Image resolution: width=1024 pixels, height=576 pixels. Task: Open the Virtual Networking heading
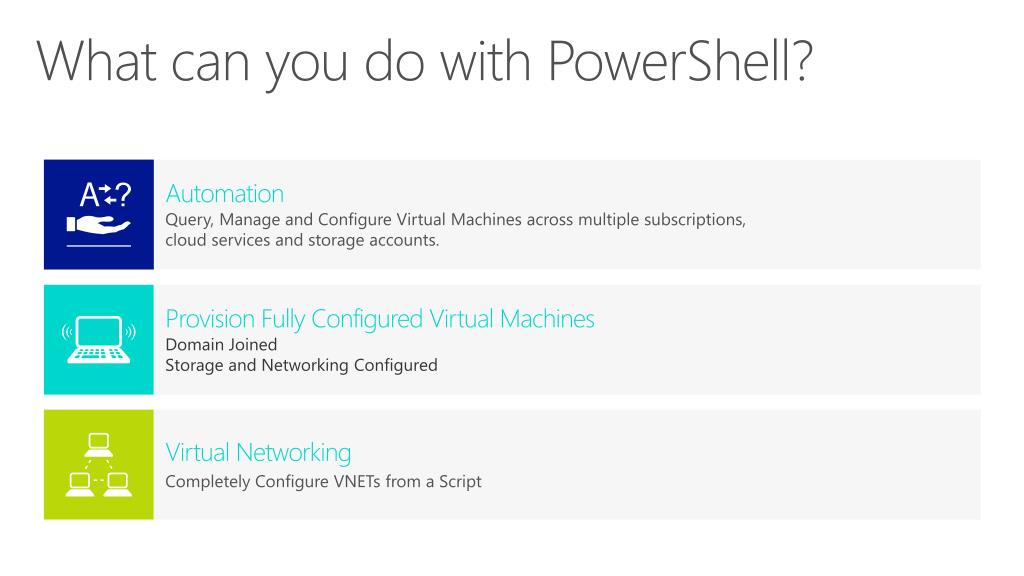click(258, 453)
